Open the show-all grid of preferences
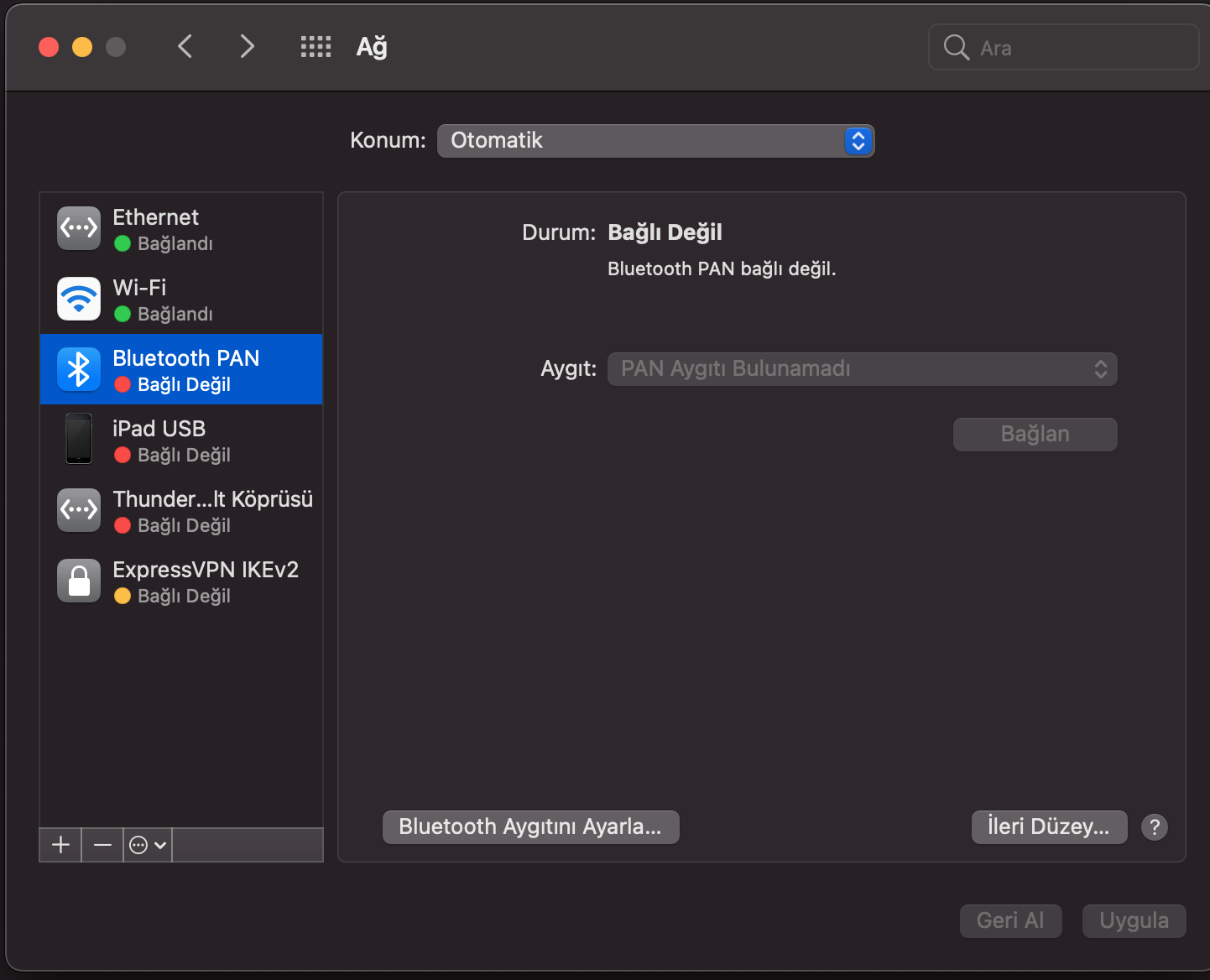The height and width of the screenshot is (980, 1210). pos(316,47)
